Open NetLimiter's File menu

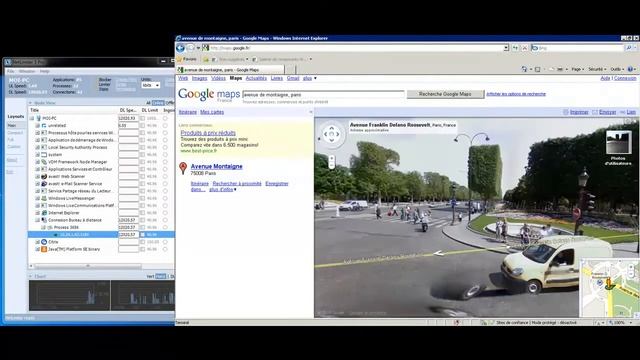tap(10, 71)
